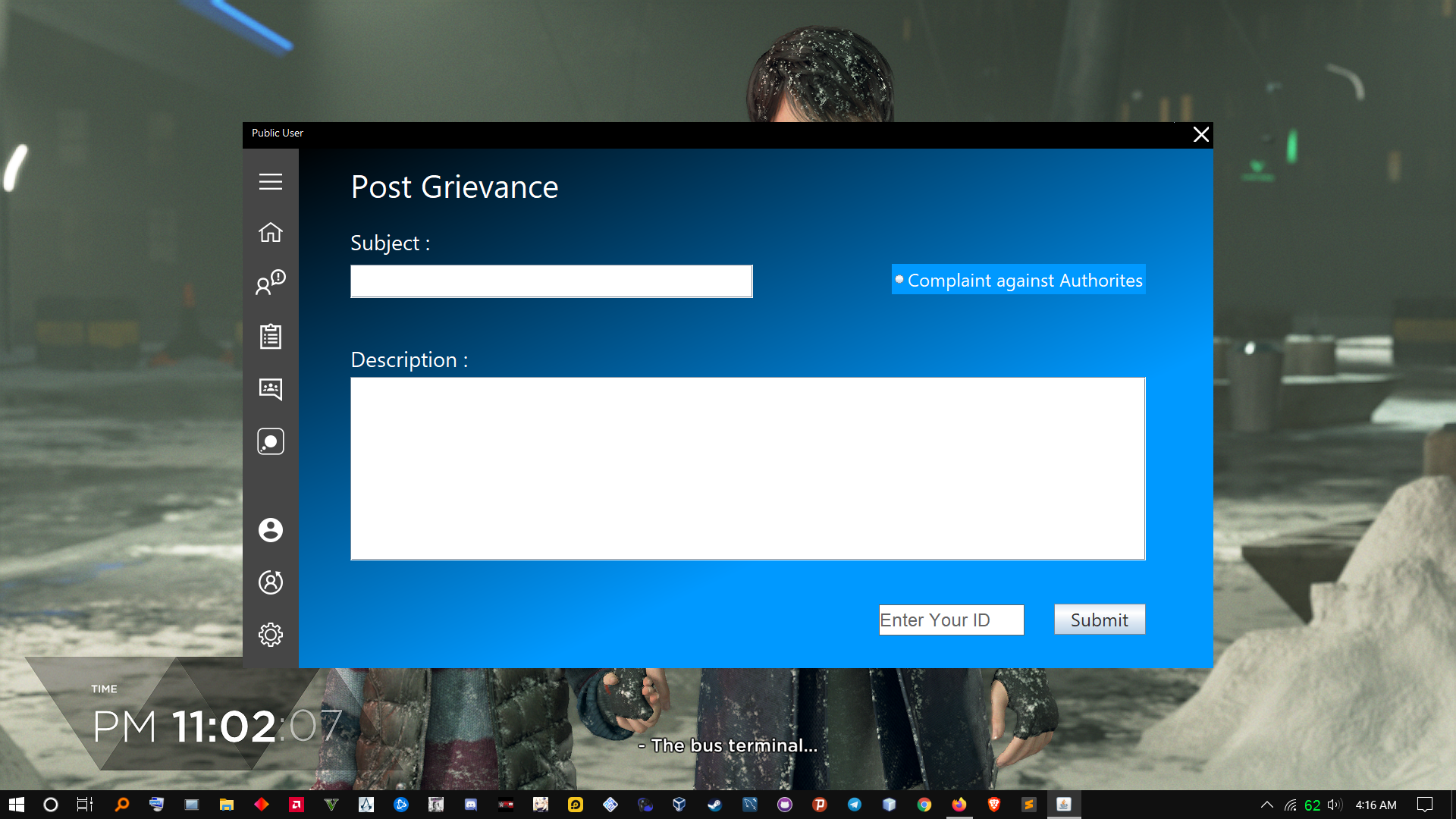
Task: Go to Home from sidebar
Action: [x=270, y=232]
